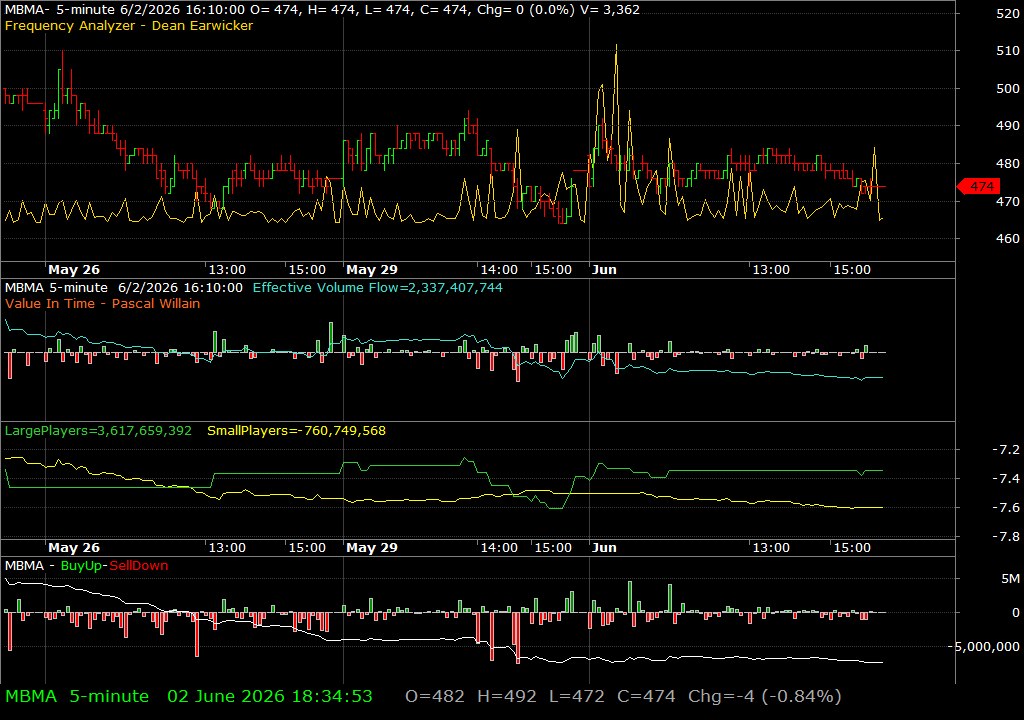1024x720 pixels.
Task: Click the 460 price level on the right scale
Action: [1008, 238]
